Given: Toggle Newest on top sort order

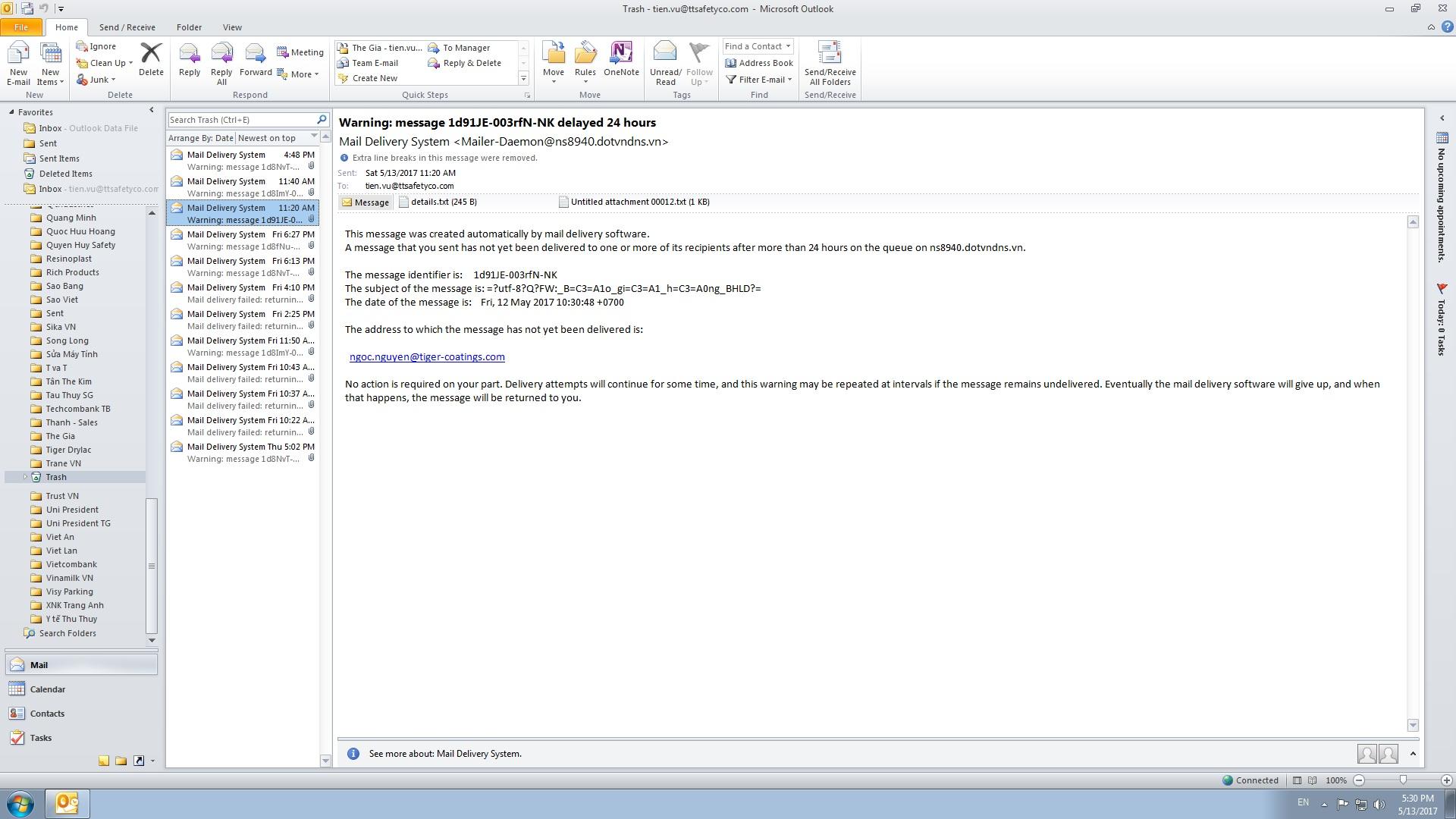Looking at the screenshot, I should tap(277, 138).
